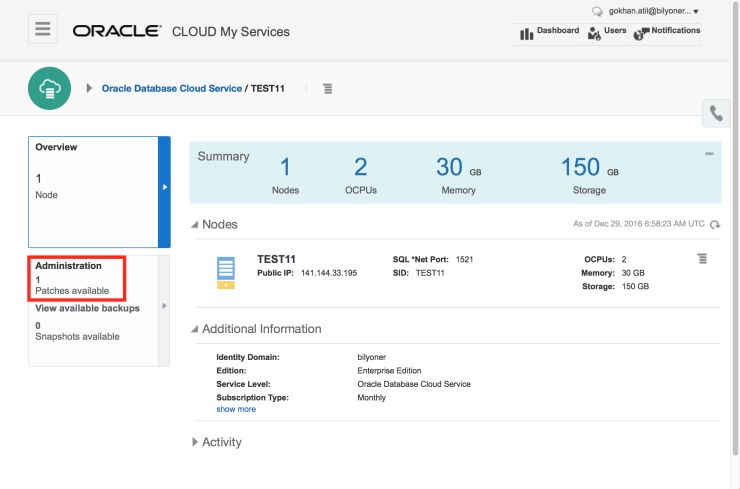Minimize the Summary panel
The height and width of the screenshot is (489, 740).
tap(709, 154)
